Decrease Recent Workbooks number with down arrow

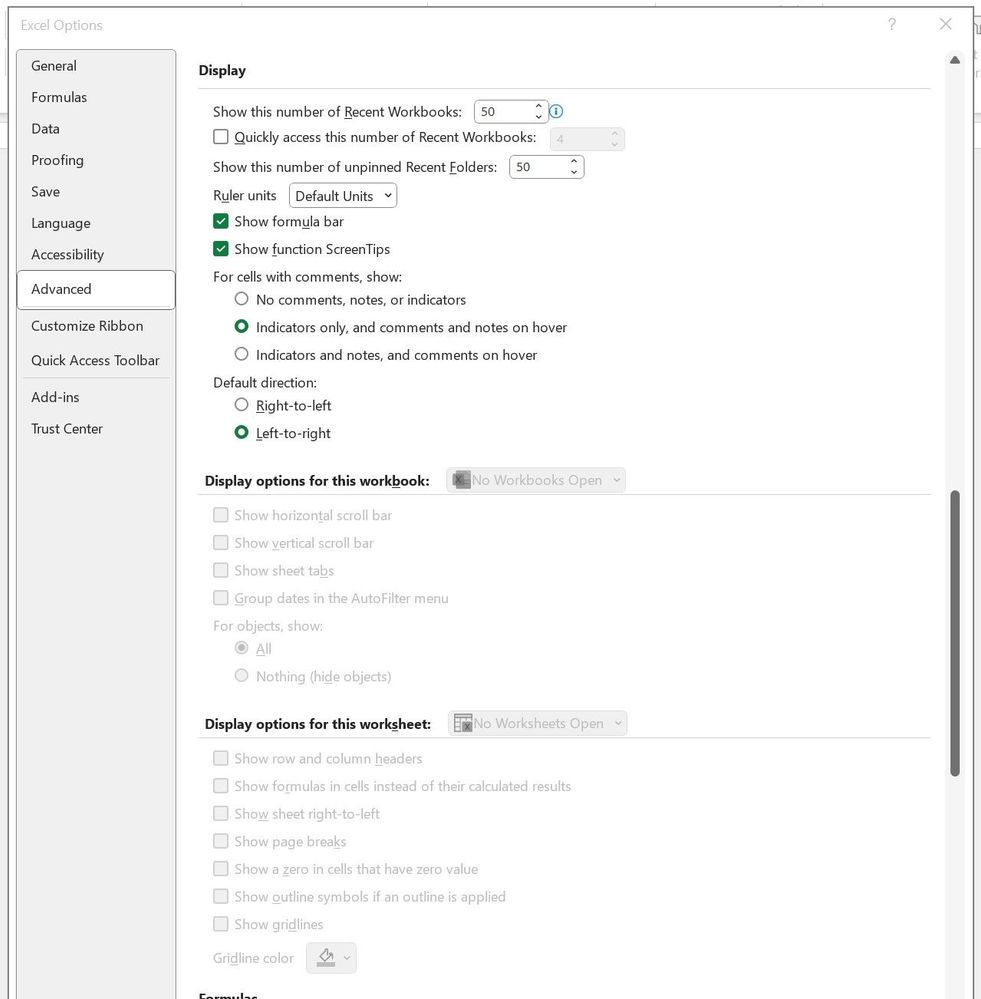539,117
